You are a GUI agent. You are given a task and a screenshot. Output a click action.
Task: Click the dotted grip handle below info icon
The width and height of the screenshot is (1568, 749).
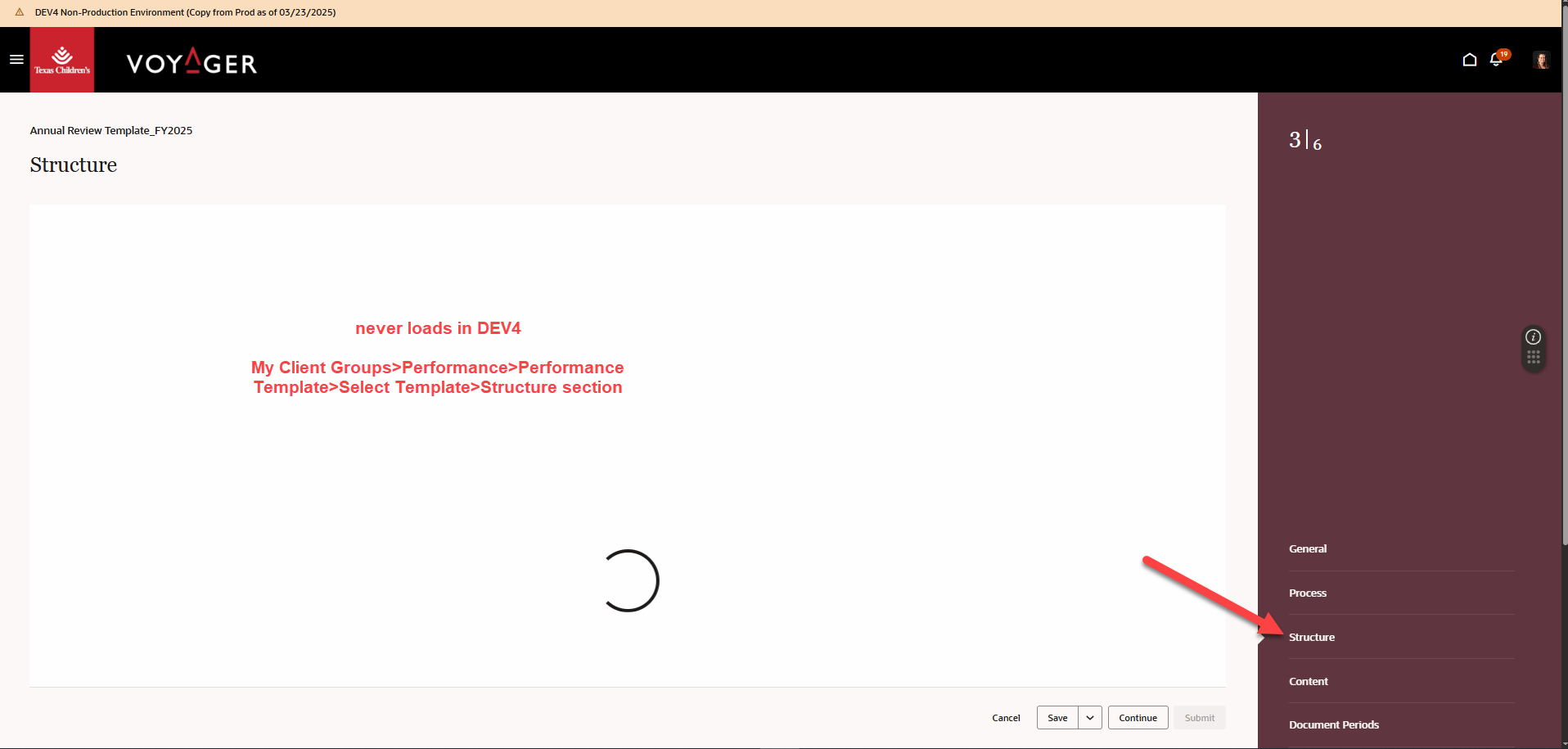tap(1534, 357)
